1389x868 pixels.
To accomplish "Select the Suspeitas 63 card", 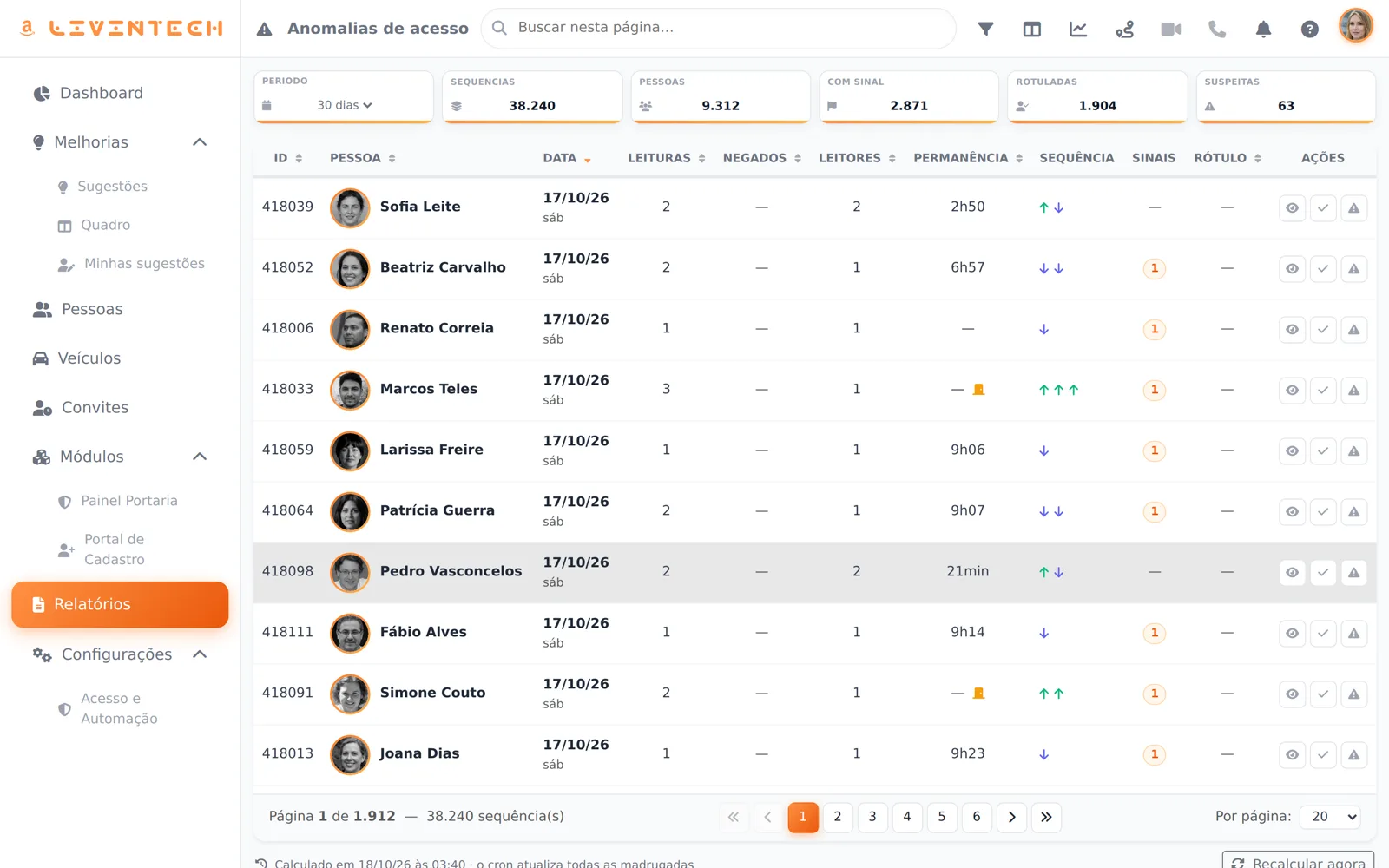I will point(1286,96).
